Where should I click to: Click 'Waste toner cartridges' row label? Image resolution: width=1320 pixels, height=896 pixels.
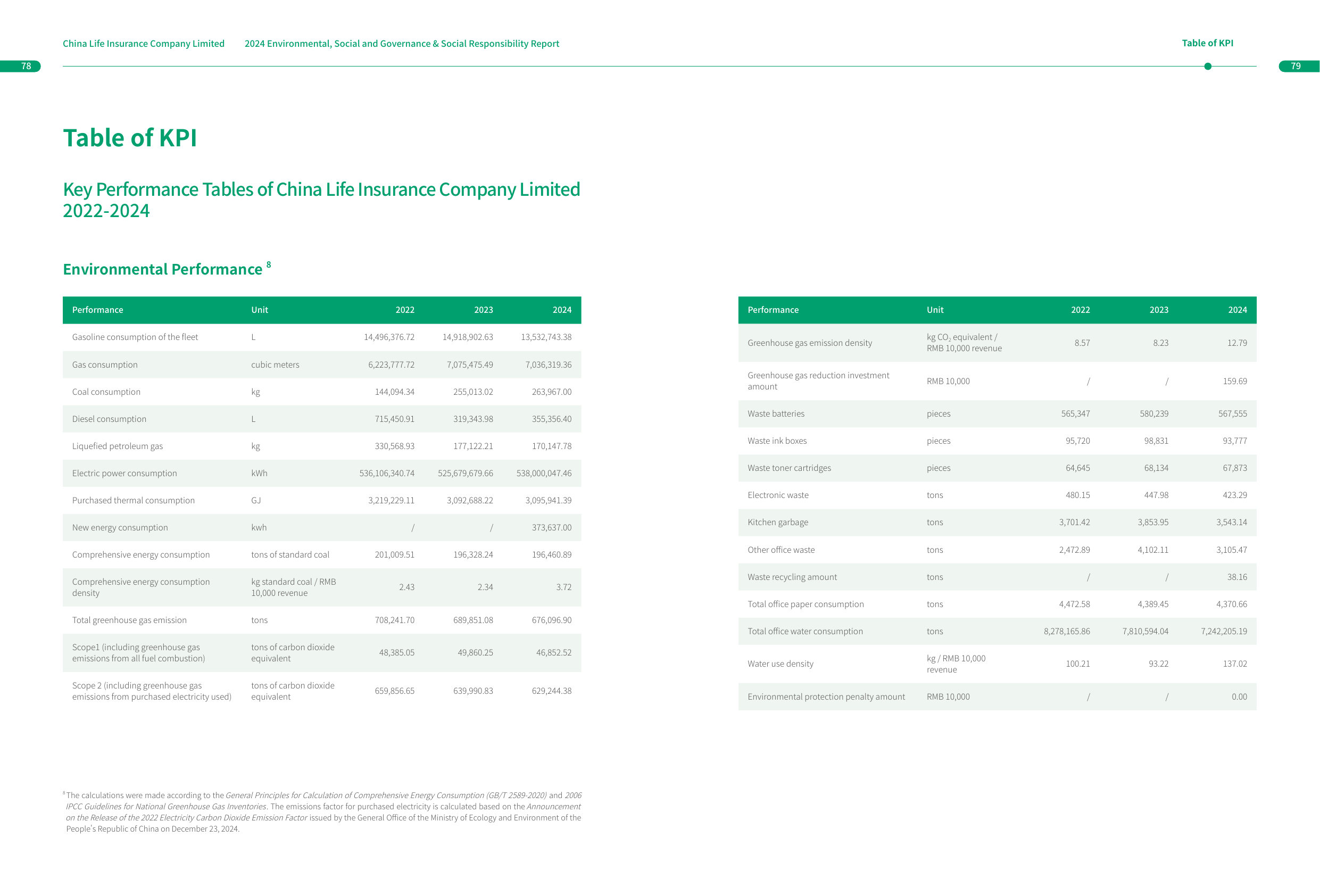[789, 469]
